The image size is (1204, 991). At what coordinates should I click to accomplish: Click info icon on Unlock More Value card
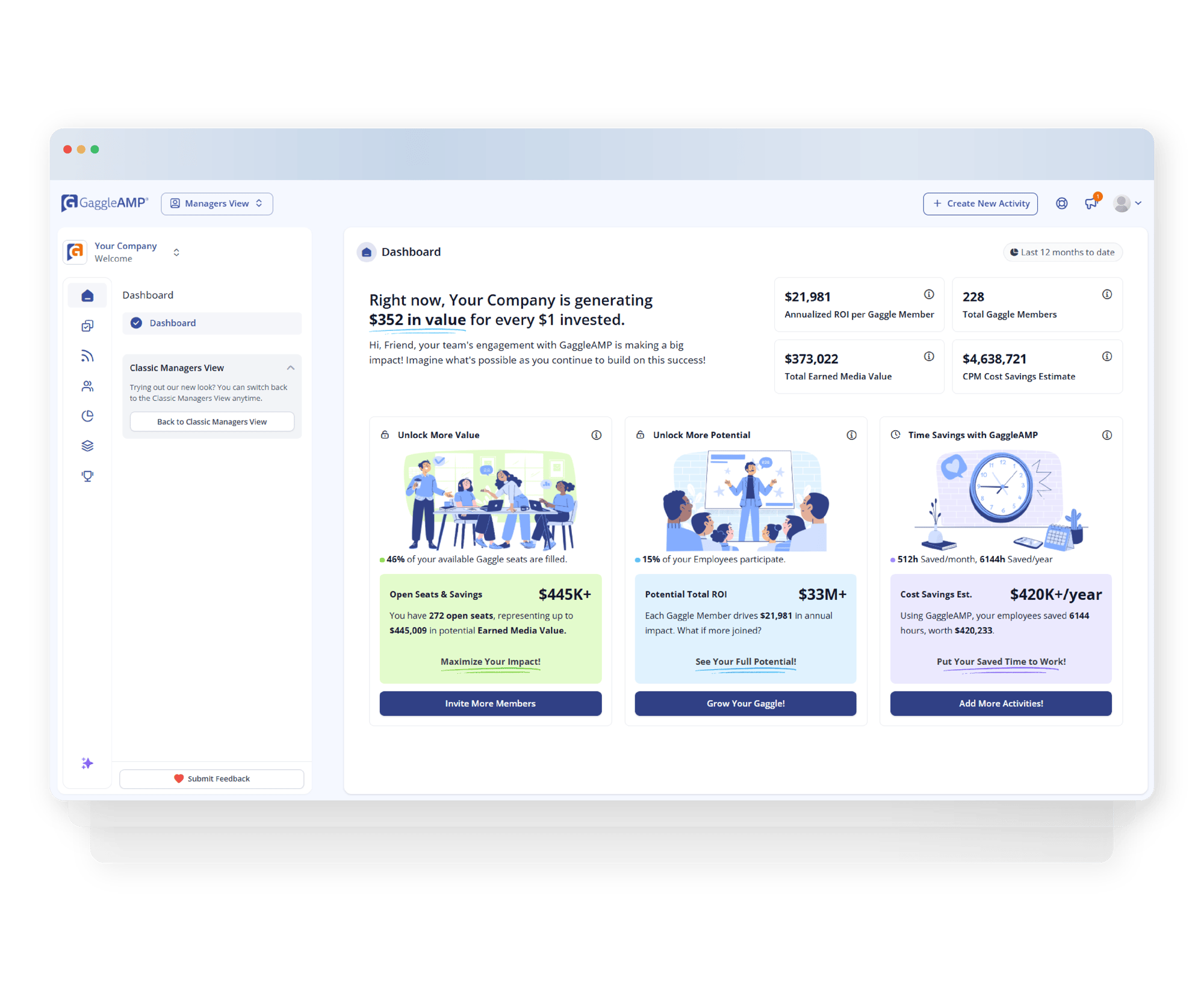(596, 435)
